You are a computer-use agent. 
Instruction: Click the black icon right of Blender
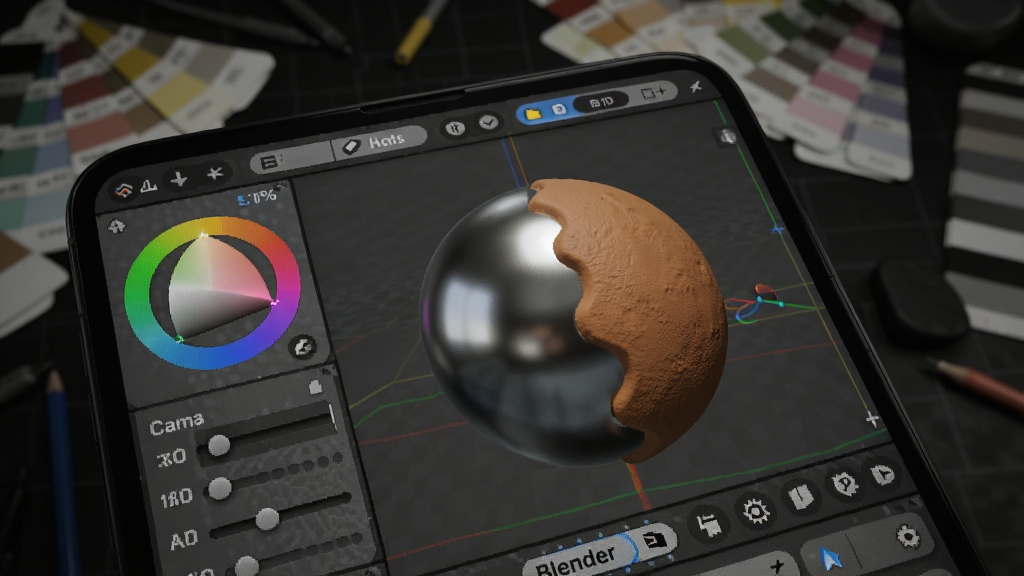(654, 540)
